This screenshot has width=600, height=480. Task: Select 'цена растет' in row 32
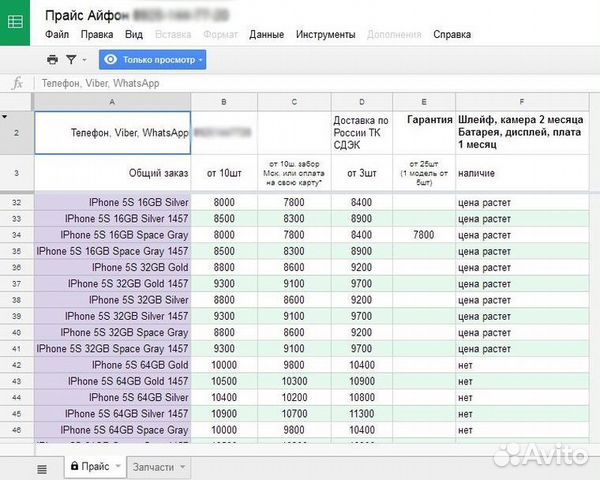point(522,202)
